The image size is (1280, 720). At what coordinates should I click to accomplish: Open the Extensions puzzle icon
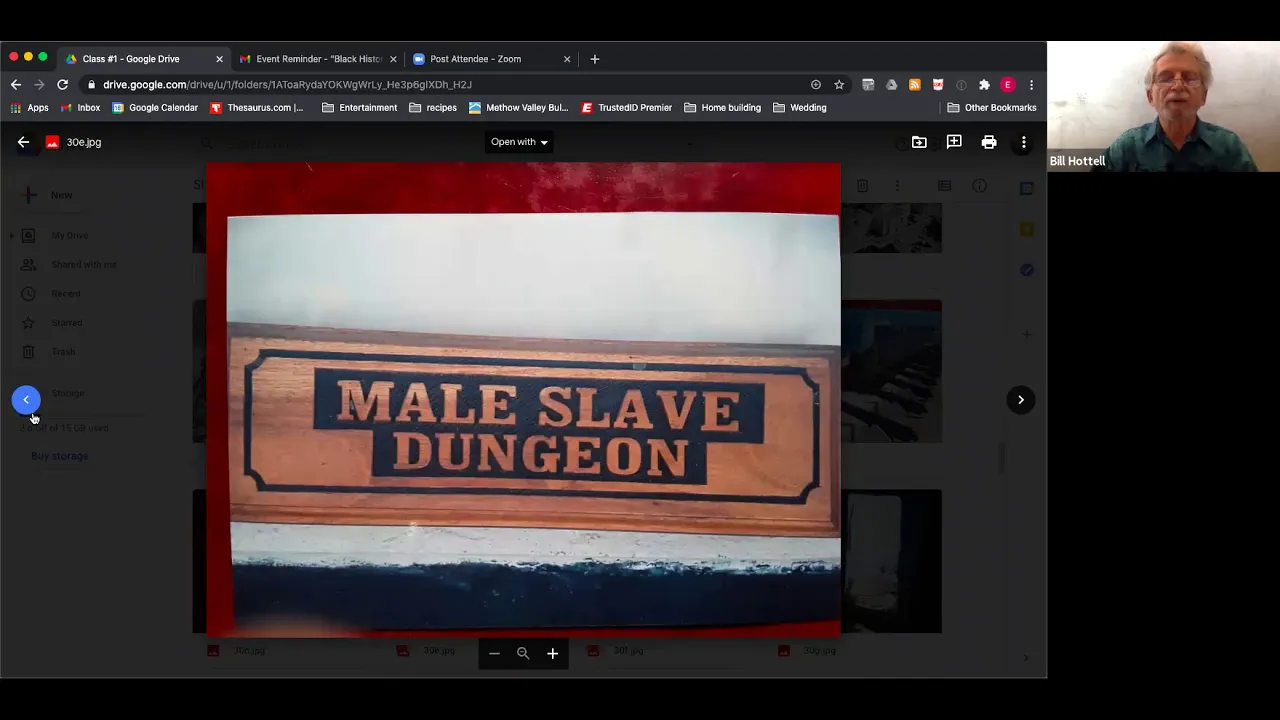point(984,85)
